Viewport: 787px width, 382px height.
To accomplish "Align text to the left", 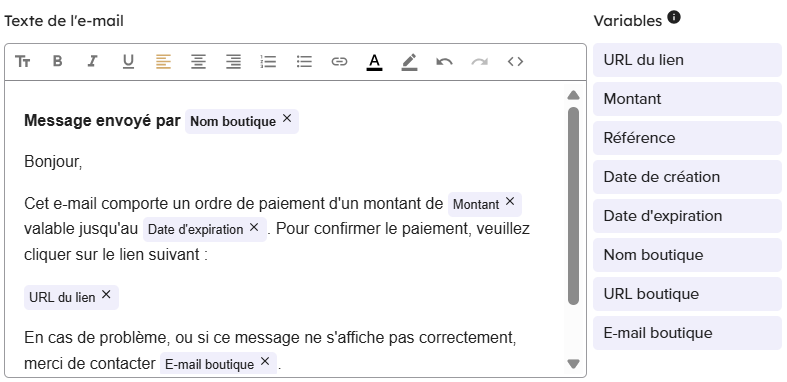I will [163, 62].
